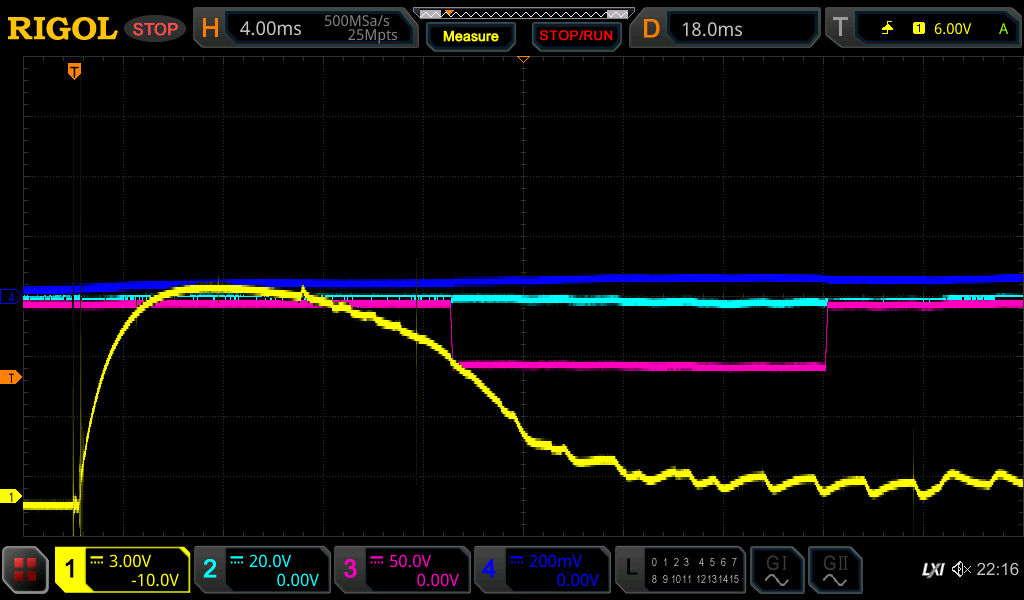The height and width of the screenshot is (600, 1024).
Task: Open the function navigation icon at bottom-left
Action: click(25, 570)
